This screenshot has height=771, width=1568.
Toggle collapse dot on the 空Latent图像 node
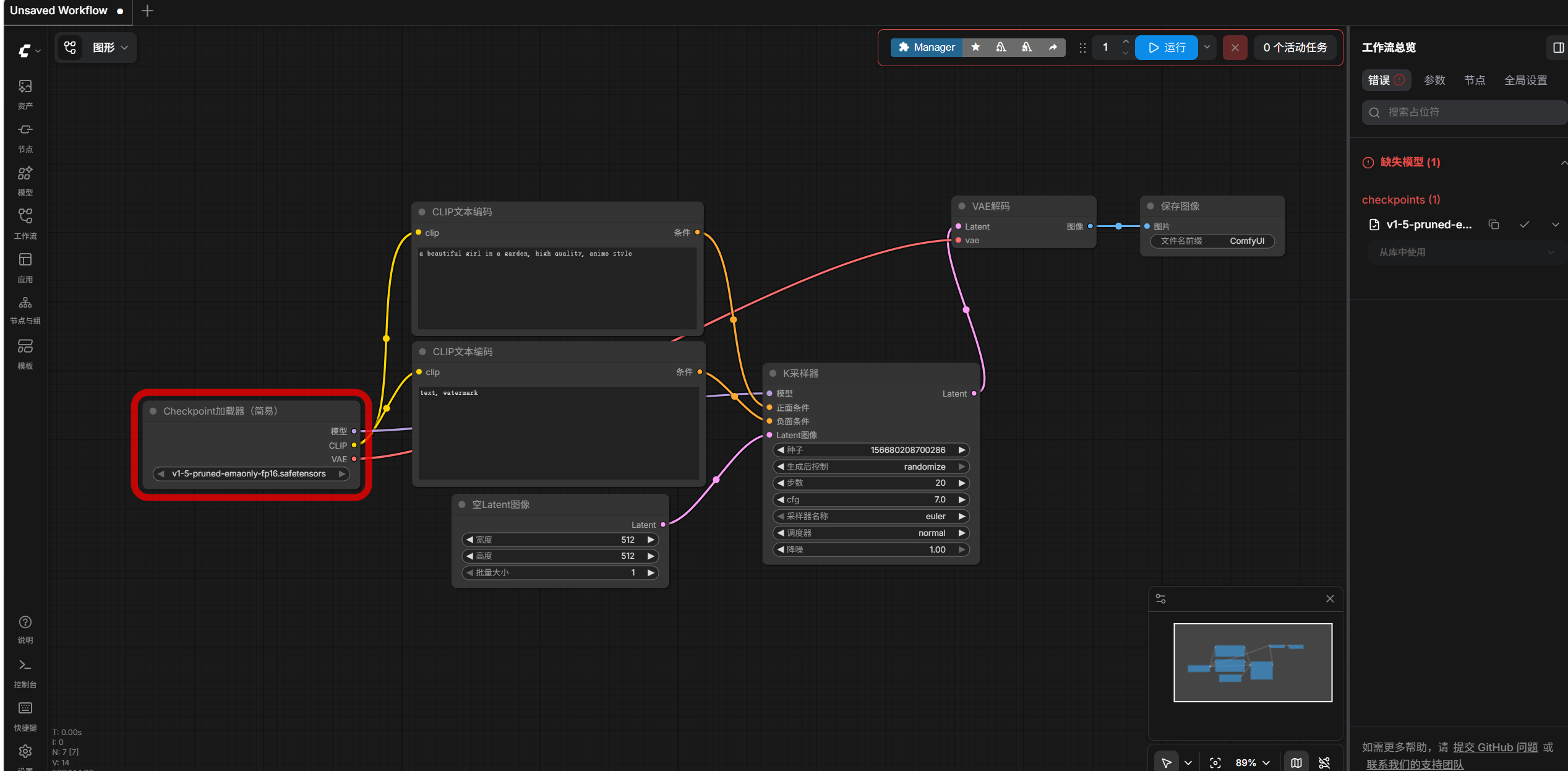click(x=461, y=504)
